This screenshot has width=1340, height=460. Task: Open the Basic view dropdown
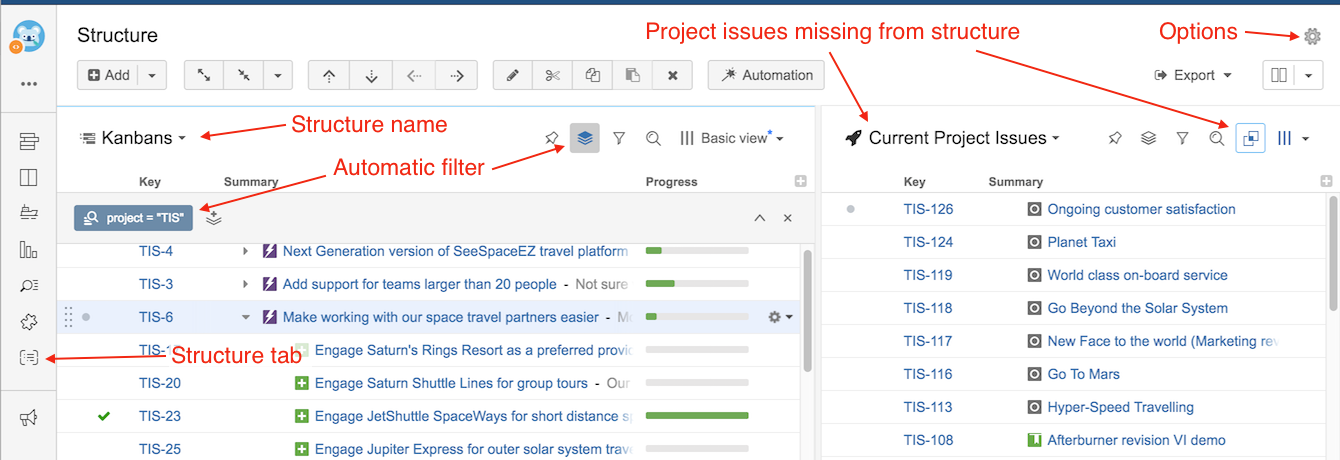(731, 138)
